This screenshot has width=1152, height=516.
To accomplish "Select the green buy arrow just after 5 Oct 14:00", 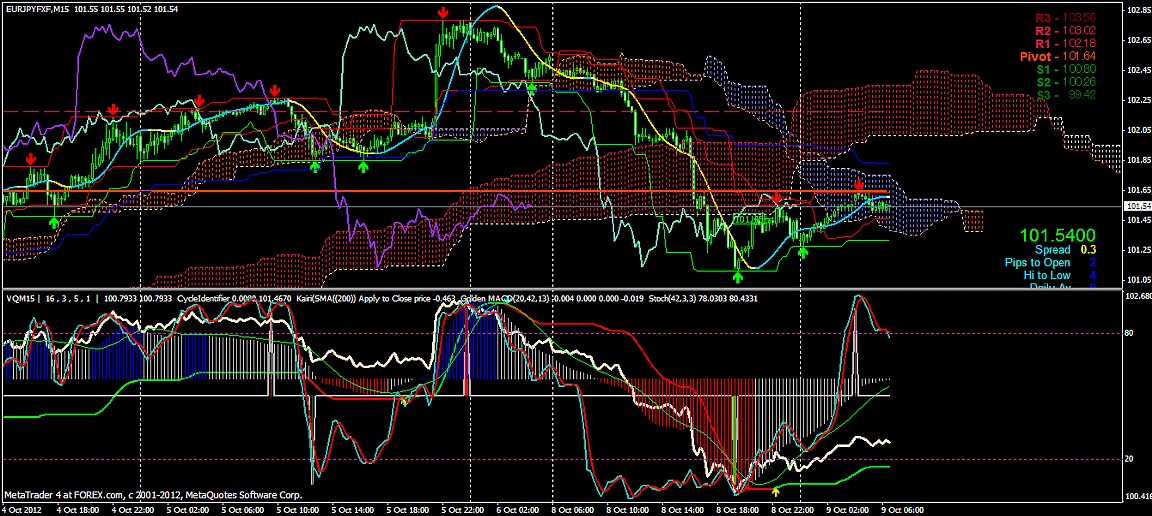I will pos(363,167).
